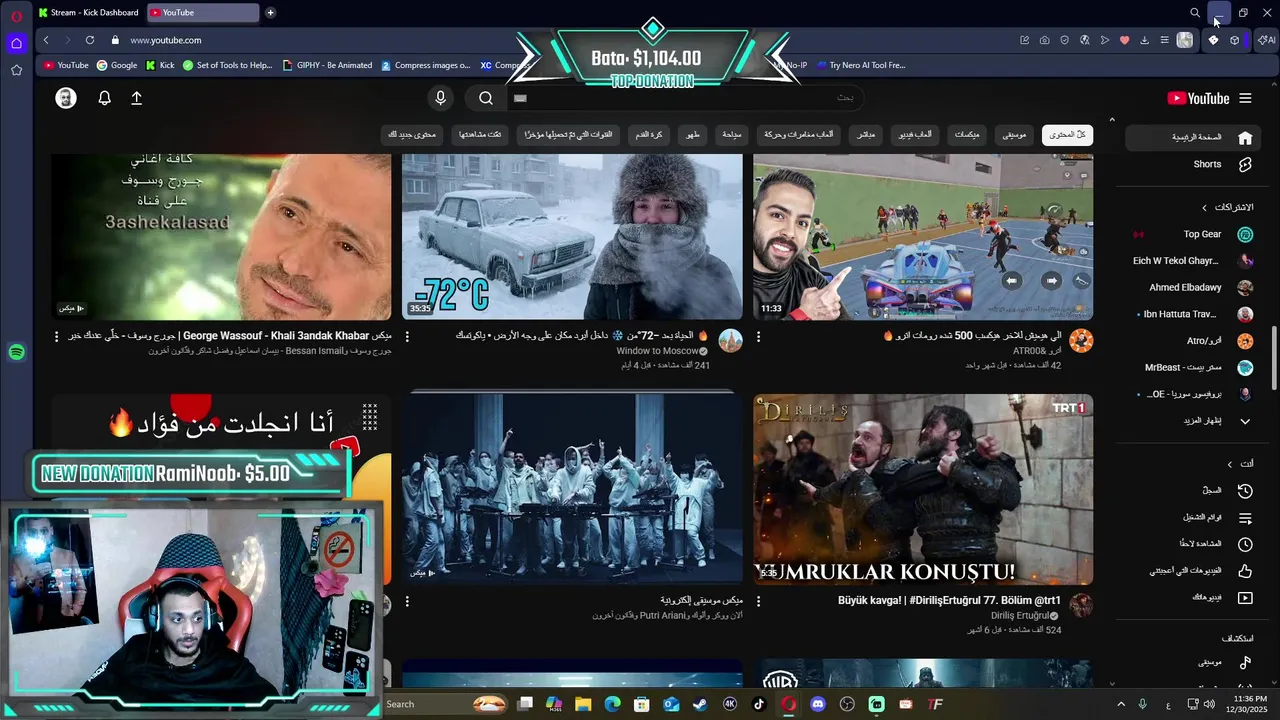Open options menu for George Wassouf mix
The width and height of the screenshot is (1280, 720).
pos(56,337)
